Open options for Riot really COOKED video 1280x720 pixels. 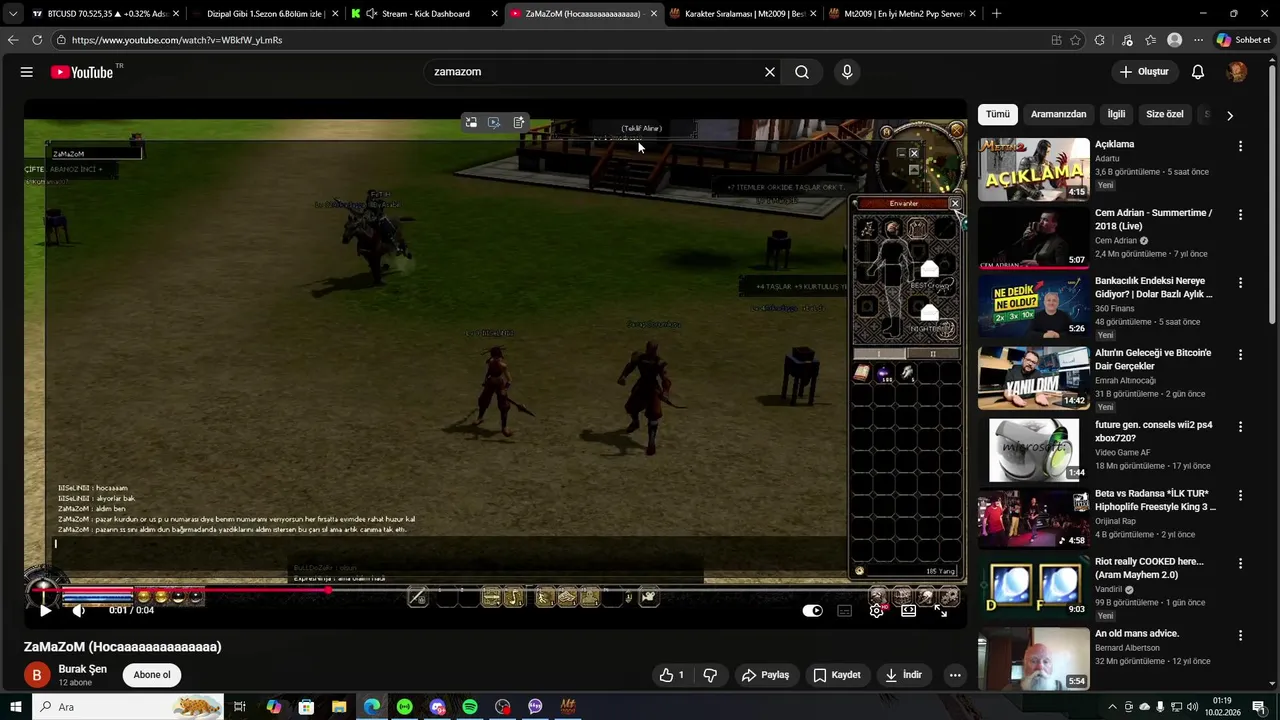pos(1240,564)
